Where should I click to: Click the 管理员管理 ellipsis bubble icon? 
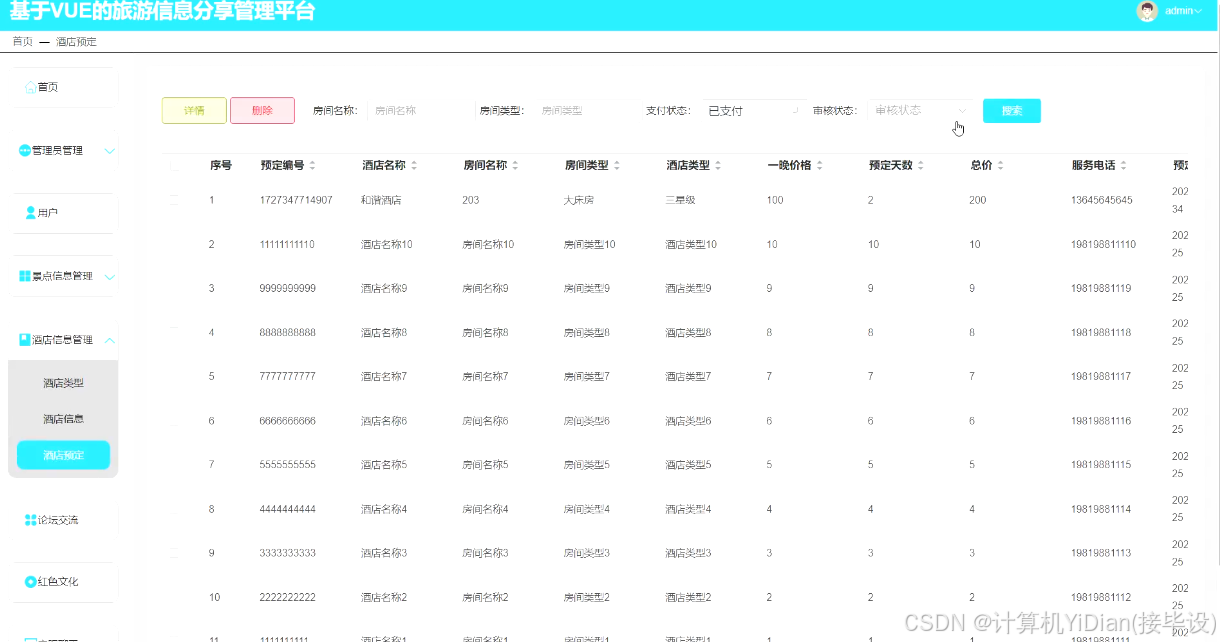[25, 151]
